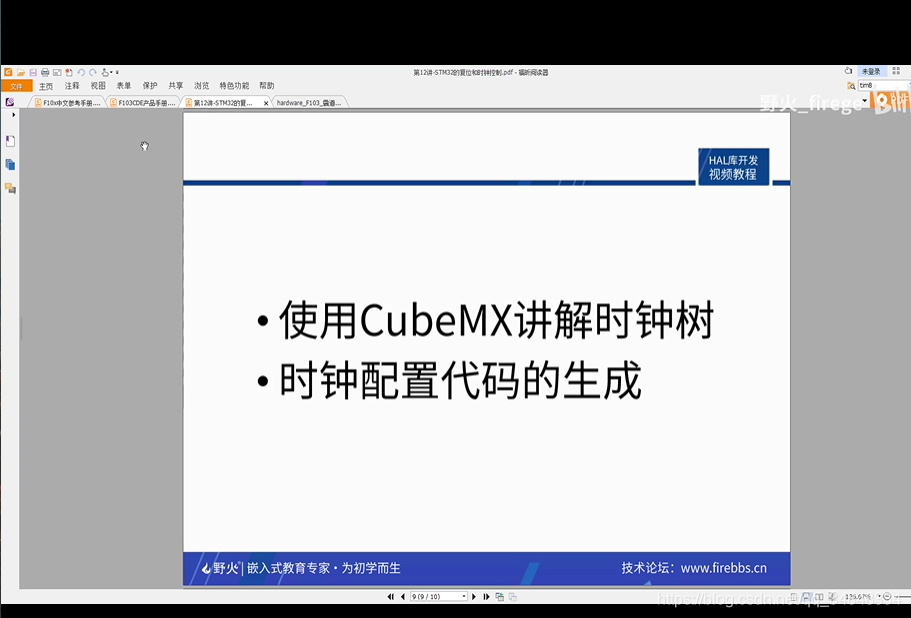Click the grid layout icon at top right

pyautogui.click(x=896, y=71)
